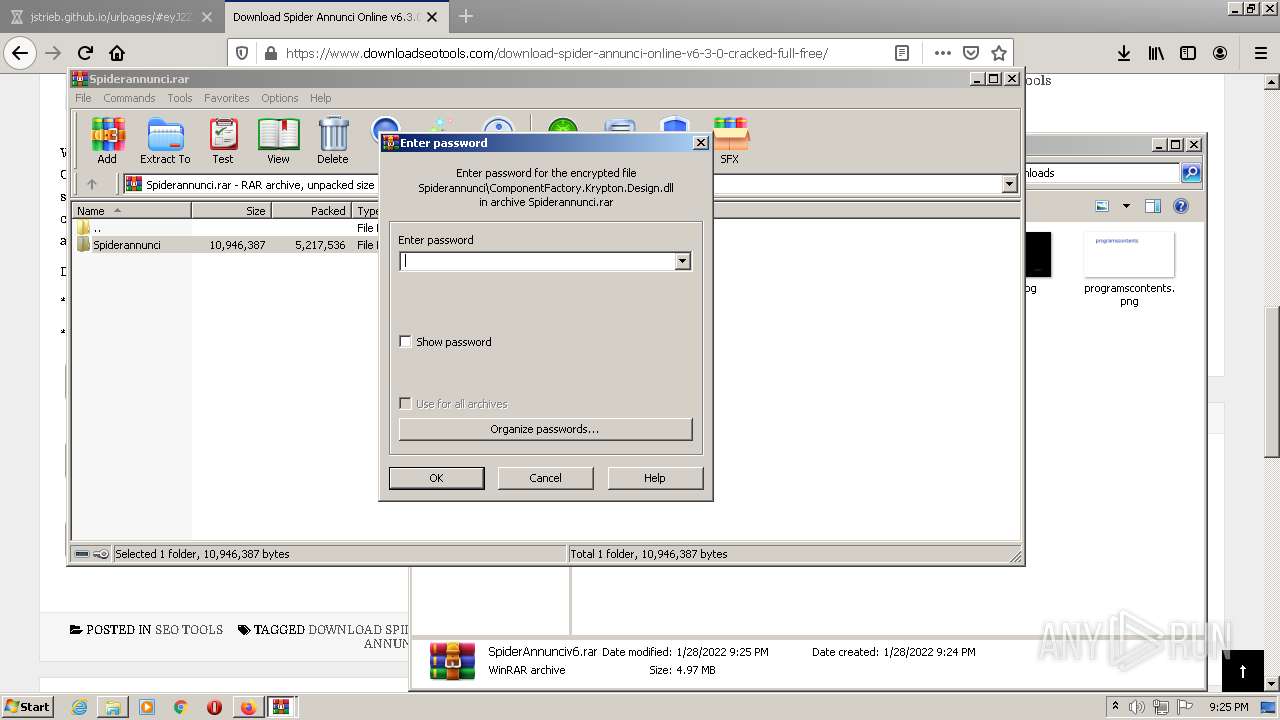Click SpiderAnnunciv6.rar file in Explorer details
The width and height of the screenshot is (1280, 720).
542,651
